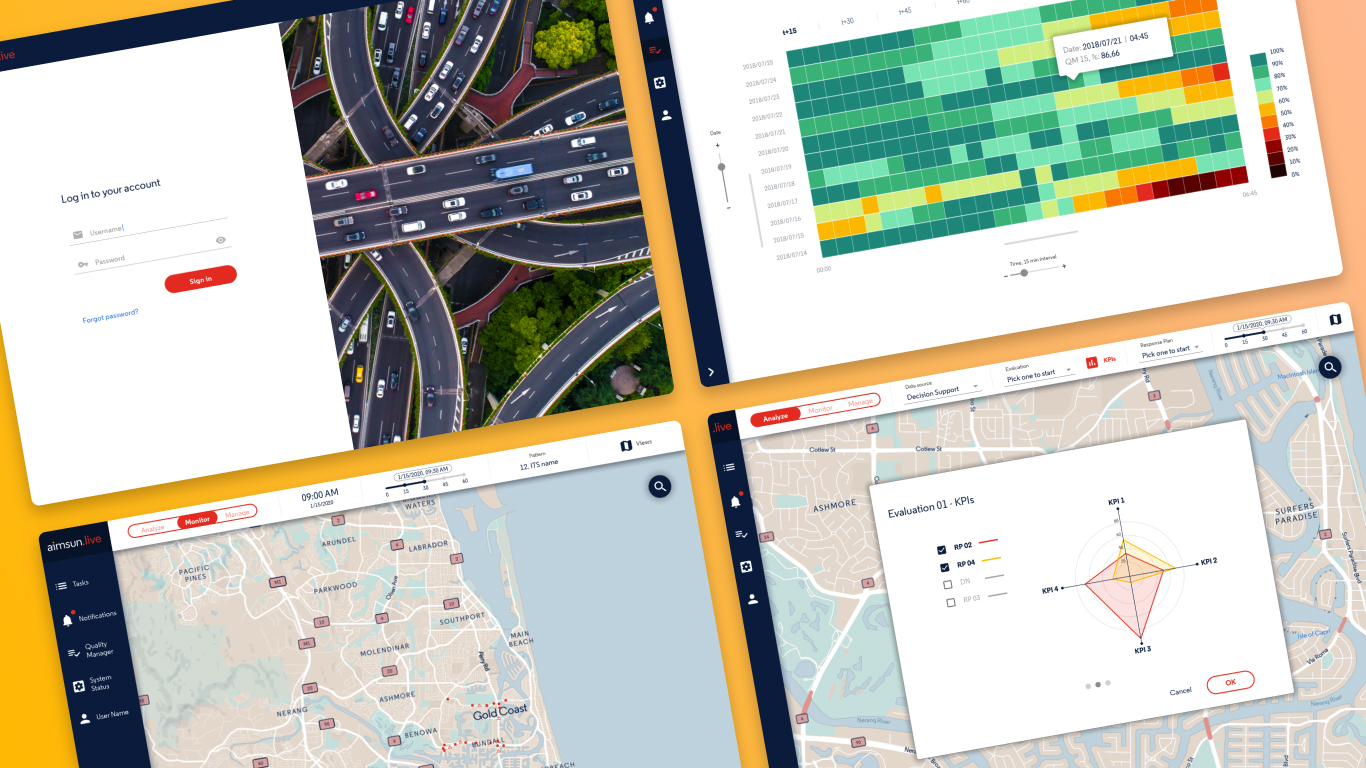Click the Forgot password? link

(x=111, y=316)
